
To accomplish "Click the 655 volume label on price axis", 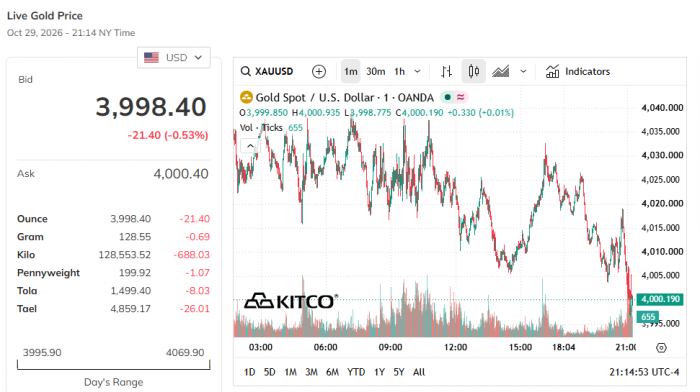I will coord(648,317).
